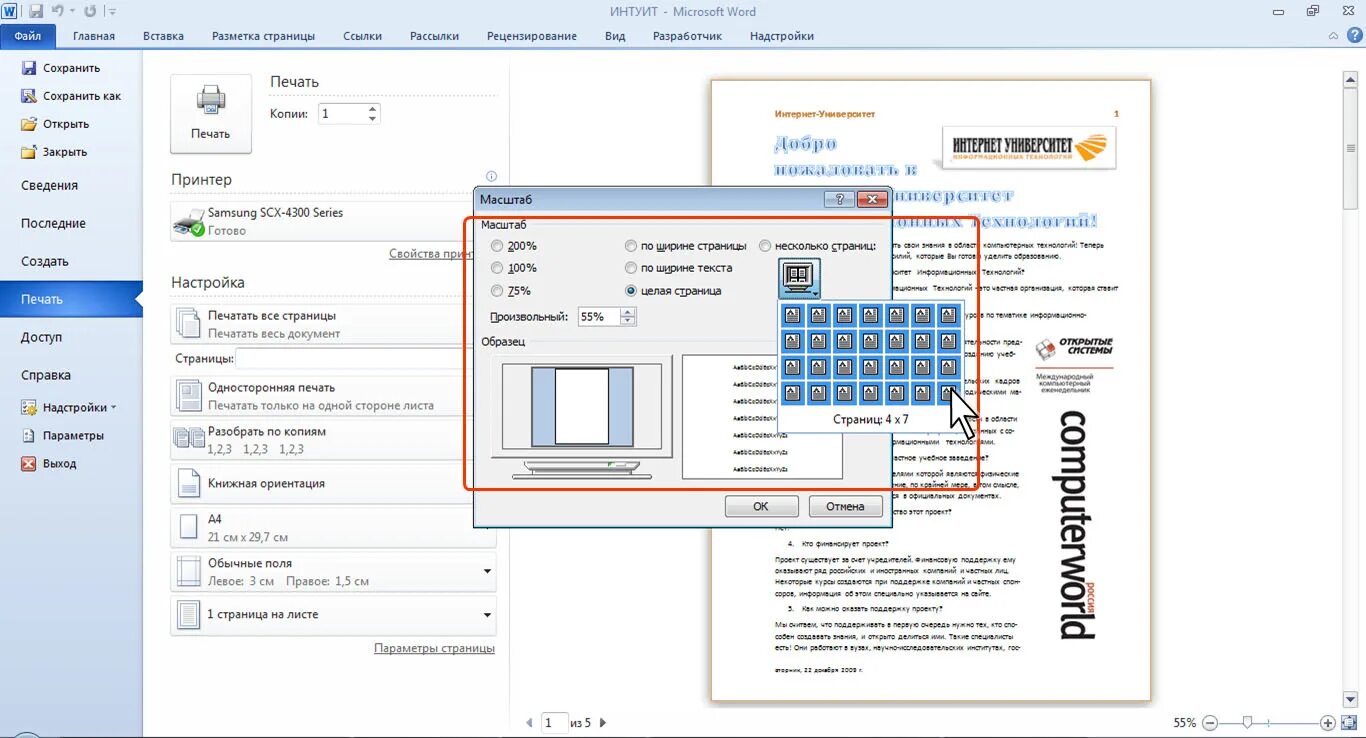1366x738 pixels.
Task: Click the Undo arrow in Quick Access Toolbar
Action: (59, 11)
